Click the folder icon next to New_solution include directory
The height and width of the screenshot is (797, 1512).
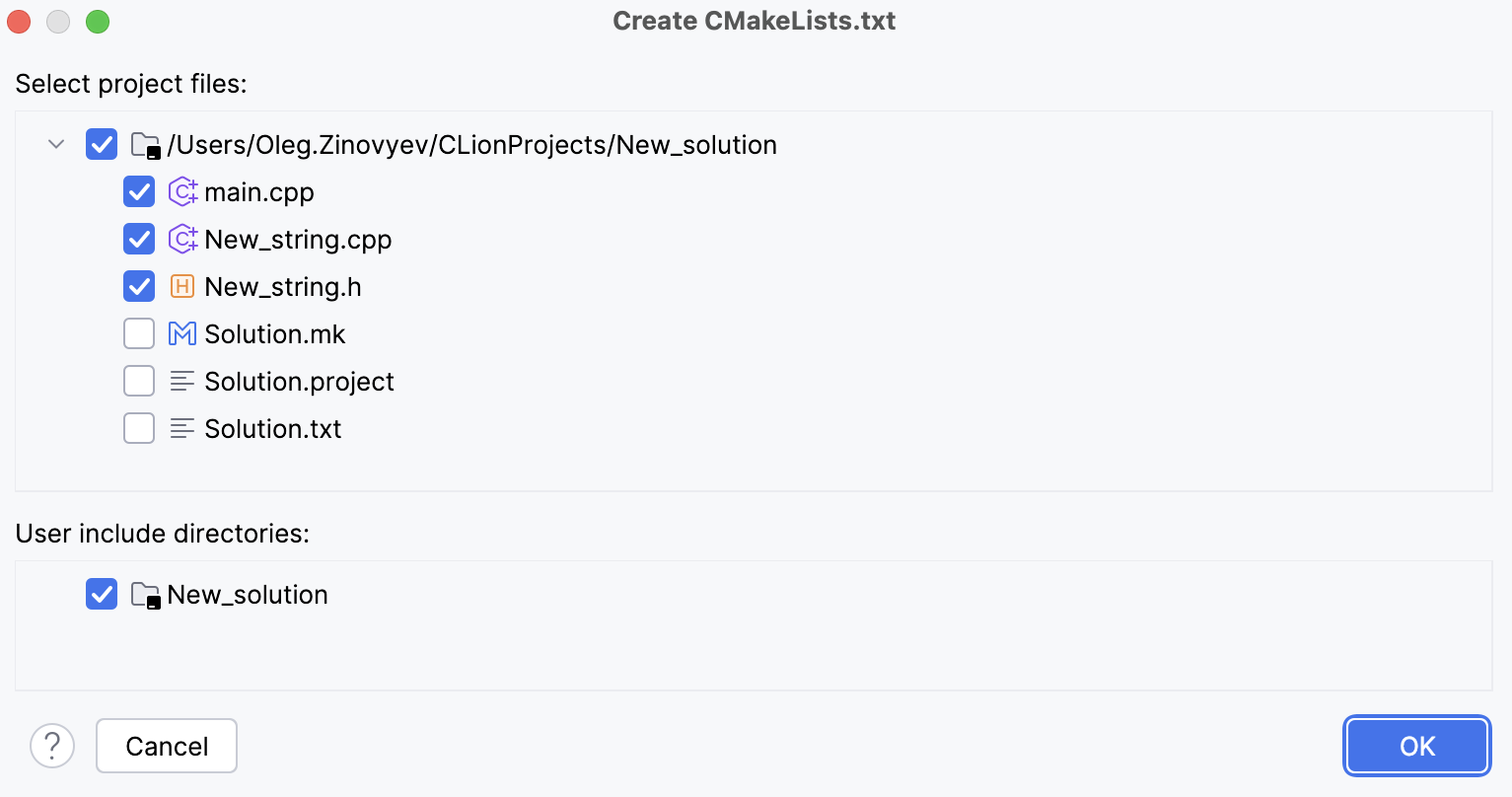point(145,594)
